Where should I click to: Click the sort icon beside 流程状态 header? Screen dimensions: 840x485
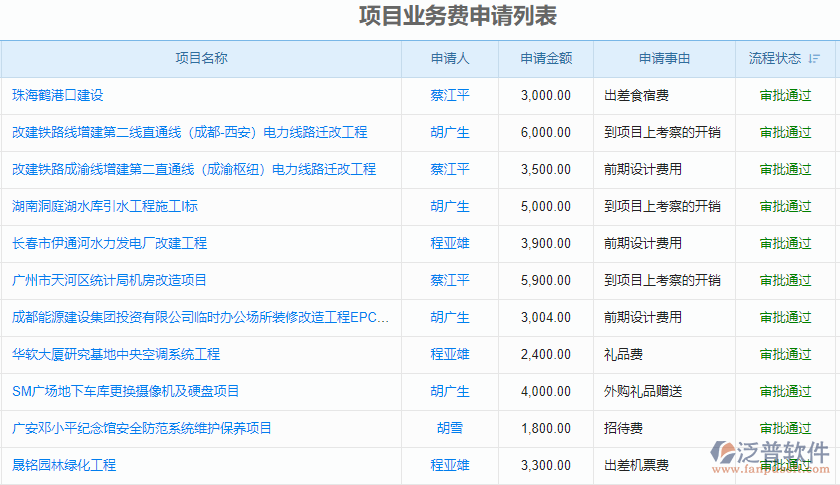(814, 58)
